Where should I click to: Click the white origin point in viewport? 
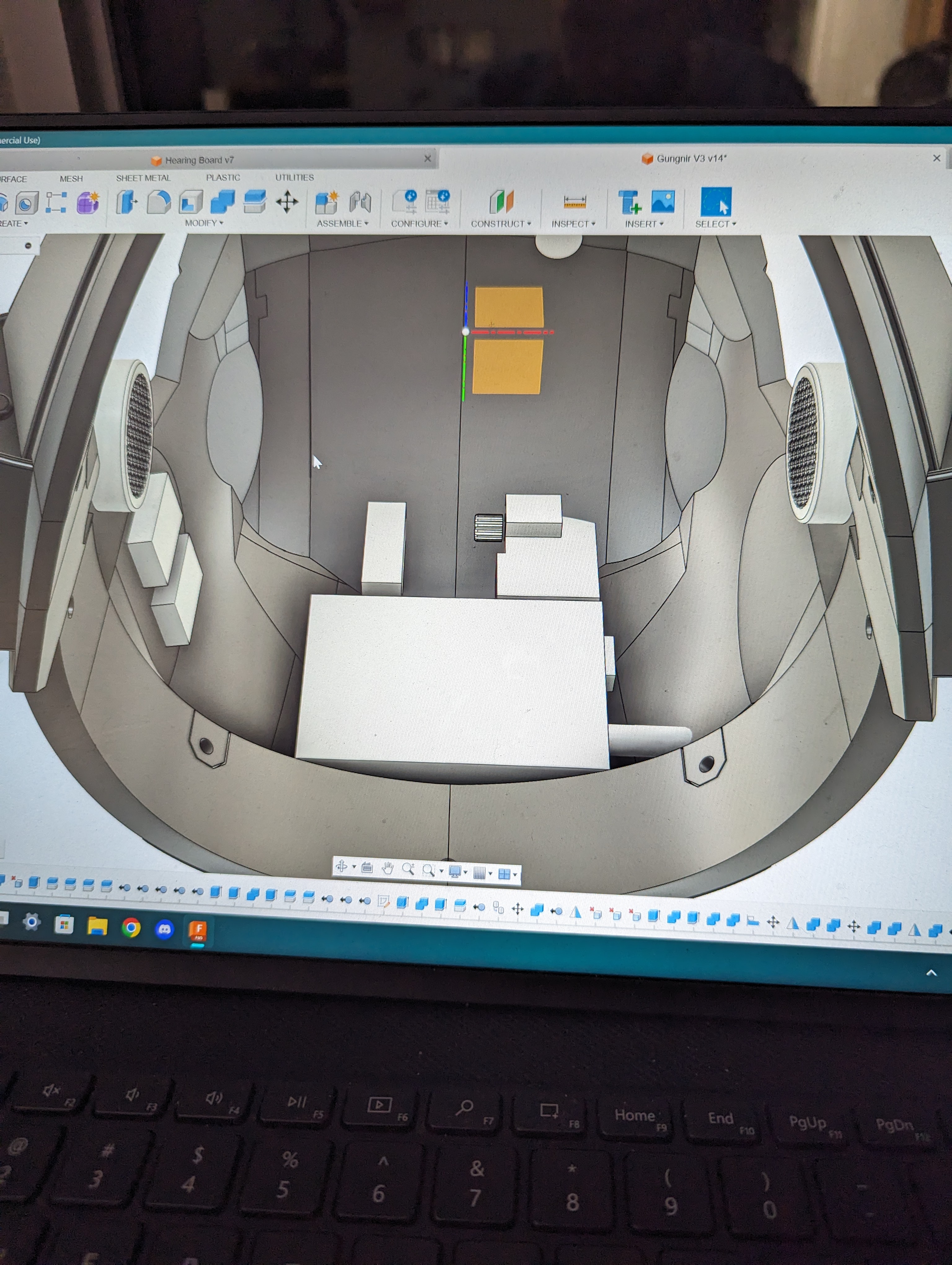click(465, 331)
